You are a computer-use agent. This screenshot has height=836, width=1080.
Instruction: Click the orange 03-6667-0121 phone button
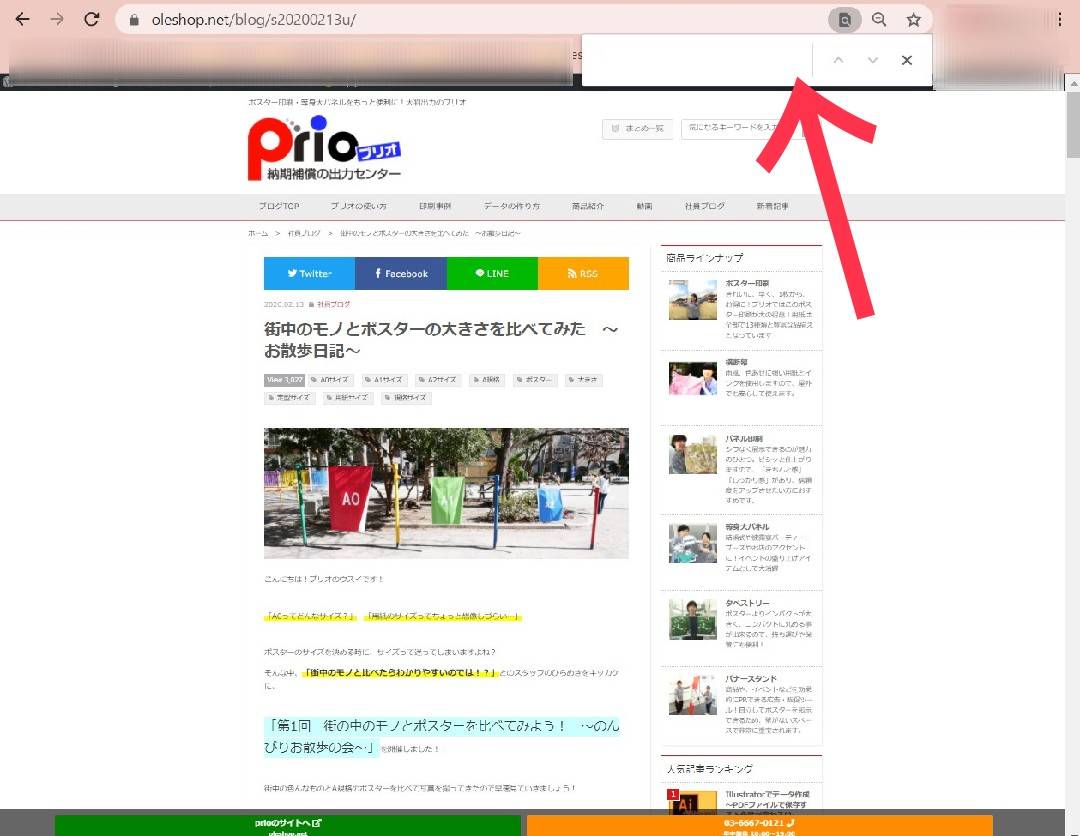[x=760, y=826]
